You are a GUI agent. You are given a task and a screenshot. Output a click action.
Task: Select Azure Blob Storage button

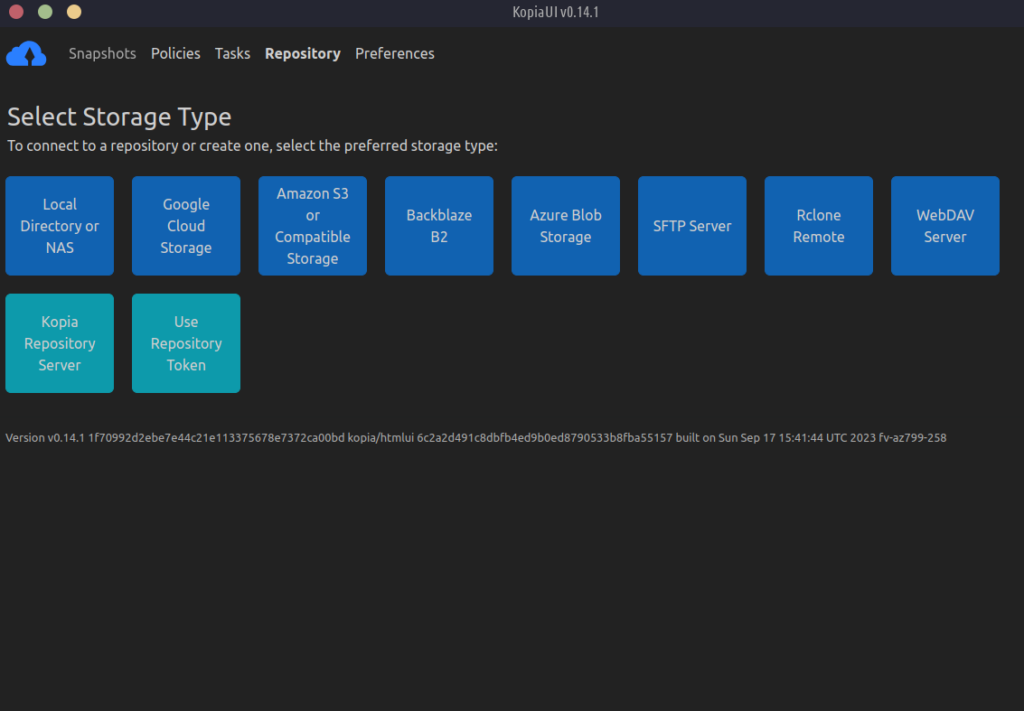point(566,226)
